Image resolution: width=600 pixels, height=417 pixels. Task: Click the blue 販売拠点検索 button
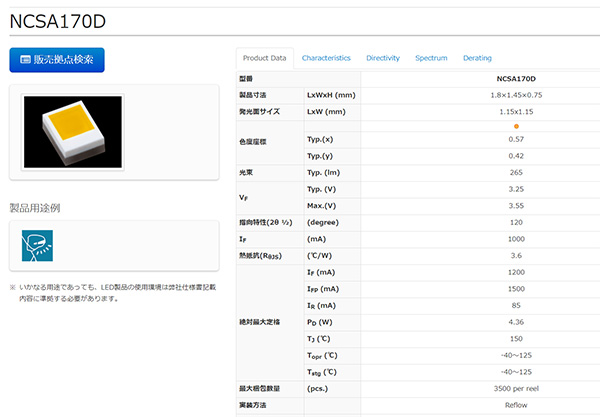tap(57, 60)
